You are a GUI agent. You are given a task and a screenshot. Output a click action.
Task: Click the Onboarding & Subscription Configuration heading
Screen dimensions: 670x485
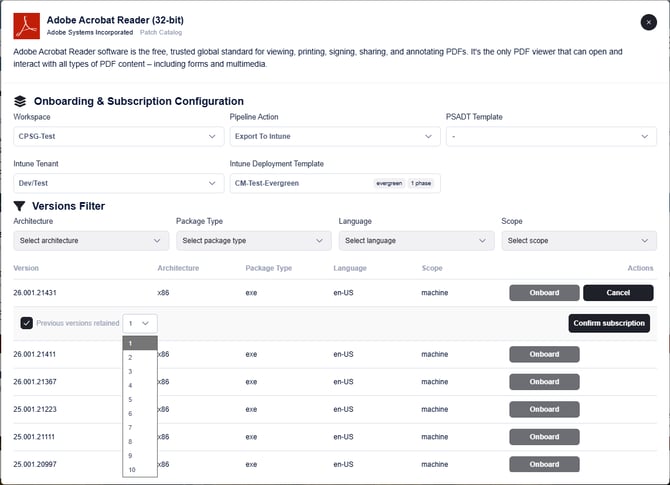[x=139, y=101]
